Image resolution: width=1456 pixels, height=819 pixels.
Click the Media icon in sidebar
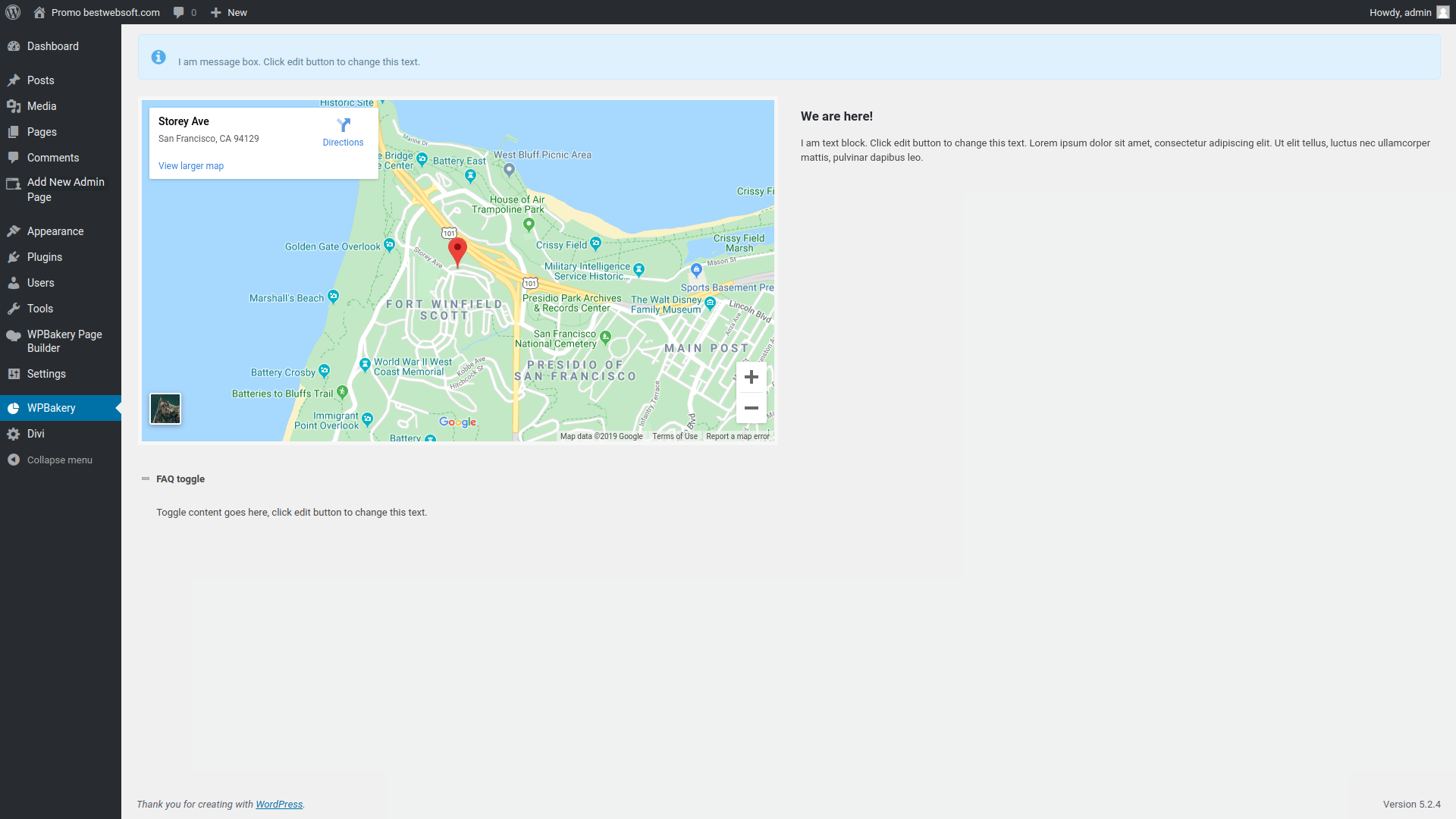[14, 106]
